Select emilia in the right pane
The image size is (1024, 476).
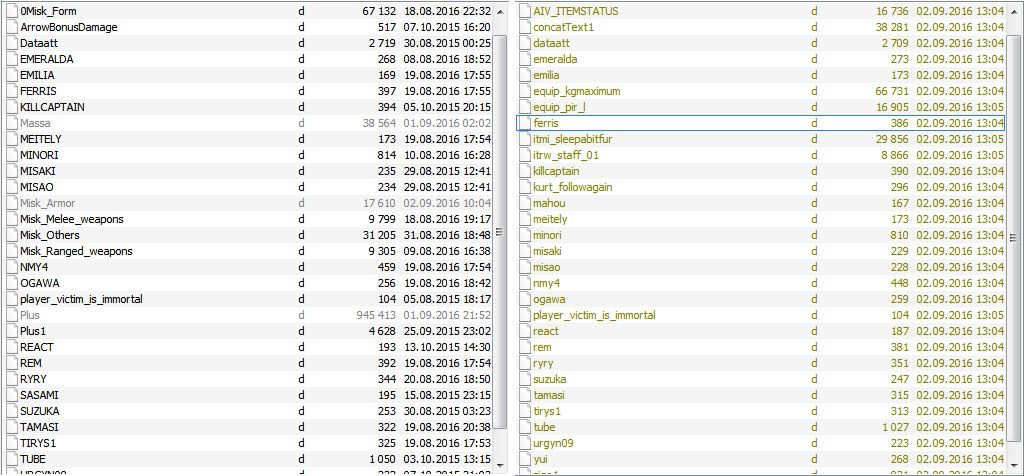[x=761, y=75]
